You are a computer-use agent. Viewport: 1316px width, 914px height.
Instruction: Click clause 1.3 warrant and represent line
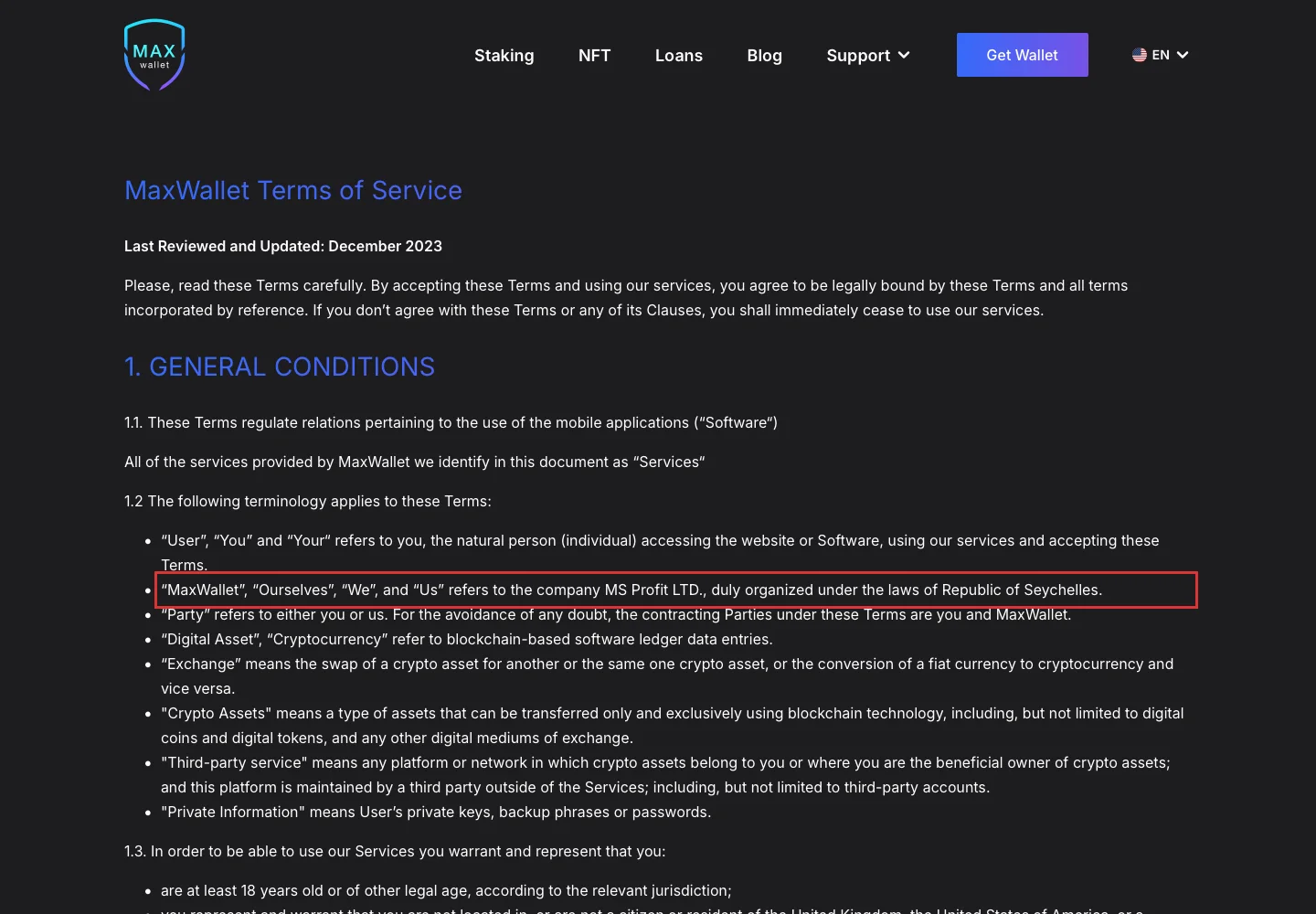[395, 851]
